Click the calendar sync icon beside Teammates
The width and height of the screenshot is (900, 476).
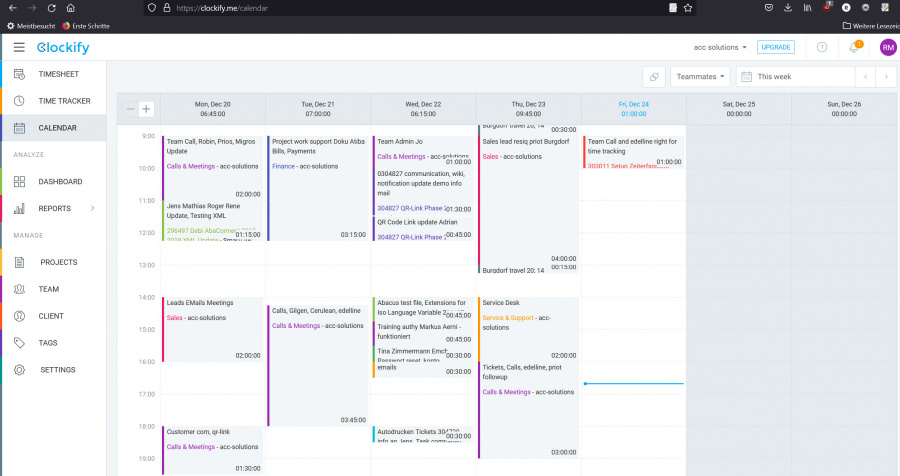click(x=654, y=76)
